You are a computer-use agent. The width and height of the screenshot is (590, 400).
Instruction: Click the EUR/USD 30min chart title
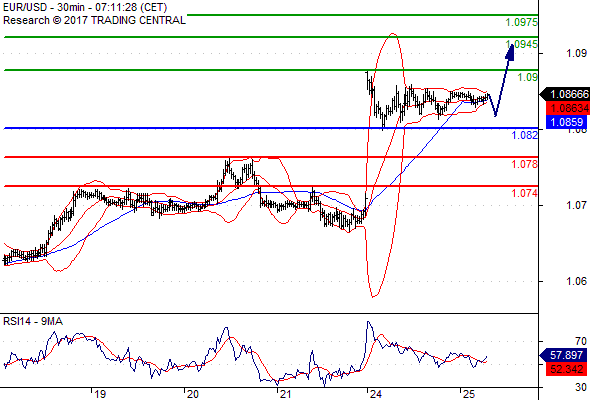tap(85, 7)
